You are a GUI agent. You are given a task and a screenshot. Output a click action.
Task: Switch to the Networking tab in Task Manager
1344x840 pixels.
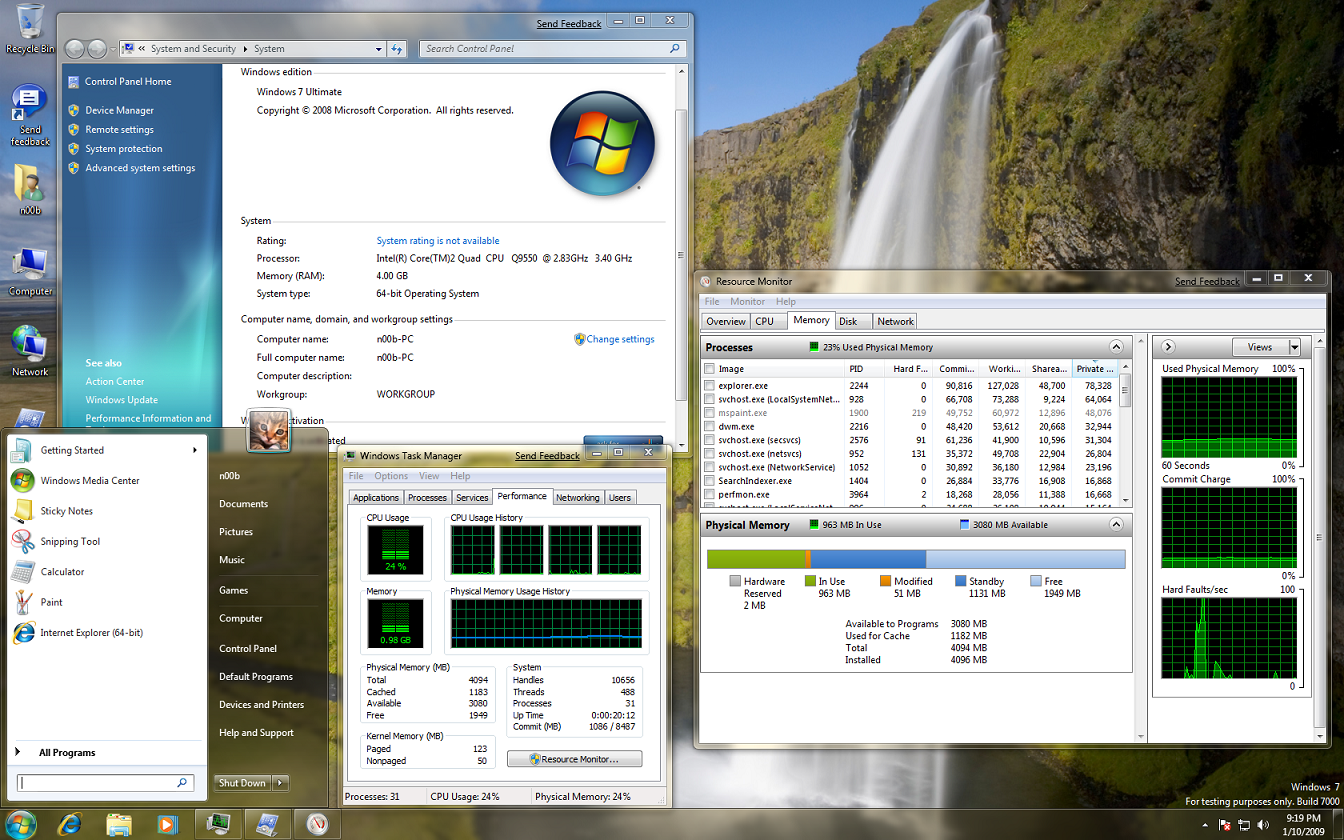tap(577, 497)
